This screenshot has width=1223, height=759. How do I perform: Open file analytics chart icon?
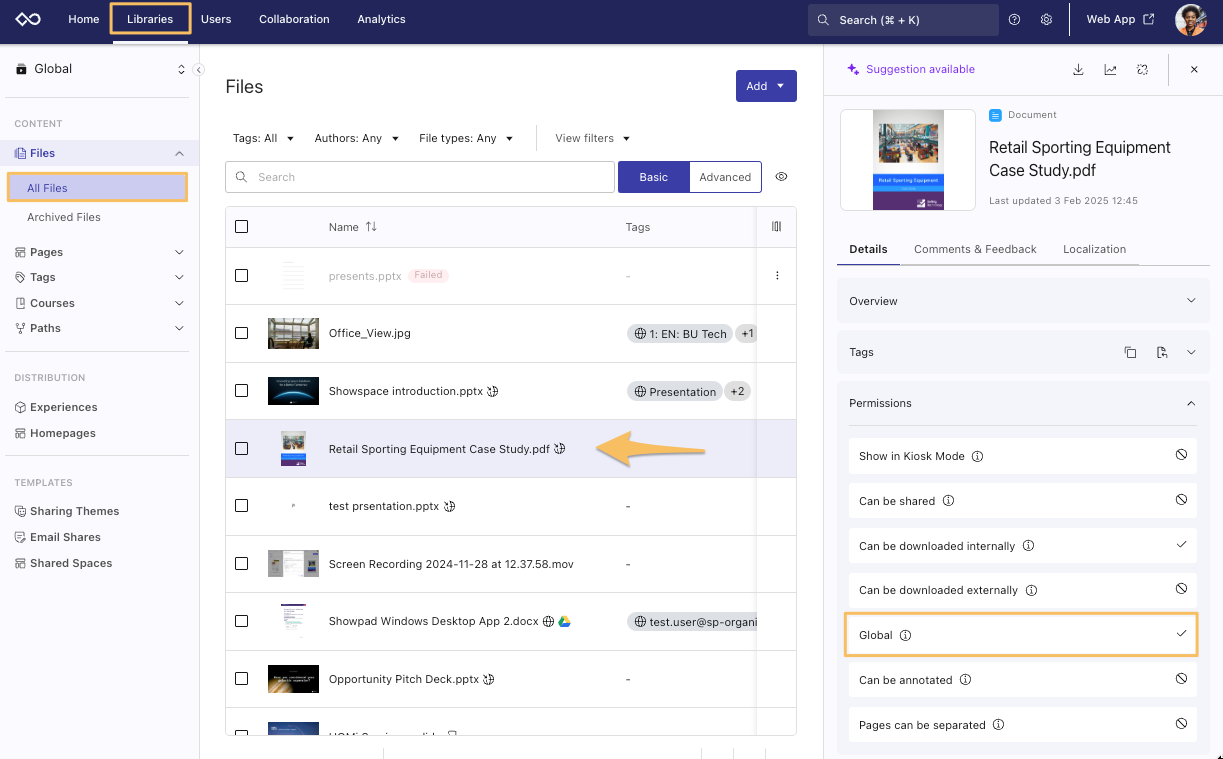pyautogui.click(x=1110, y=70)
